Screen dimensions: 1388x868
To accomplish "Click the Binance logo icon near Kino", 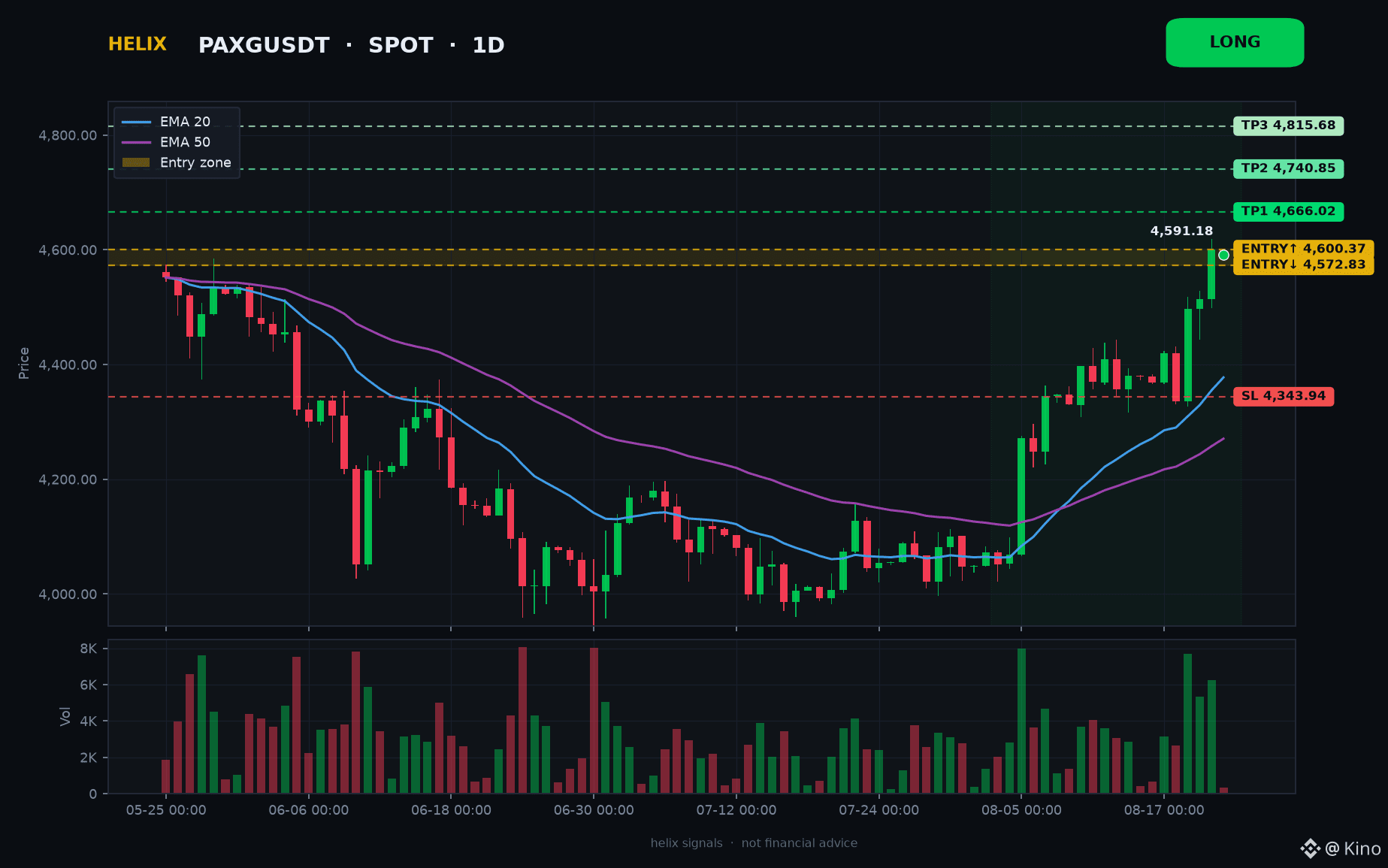I will coord(1311,848).
